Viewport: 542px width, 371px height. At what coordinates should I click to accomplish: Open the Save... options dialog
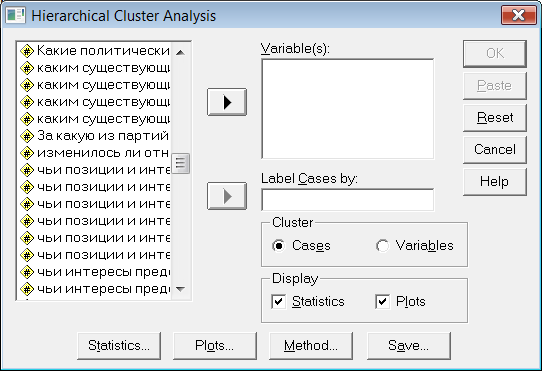409,346
